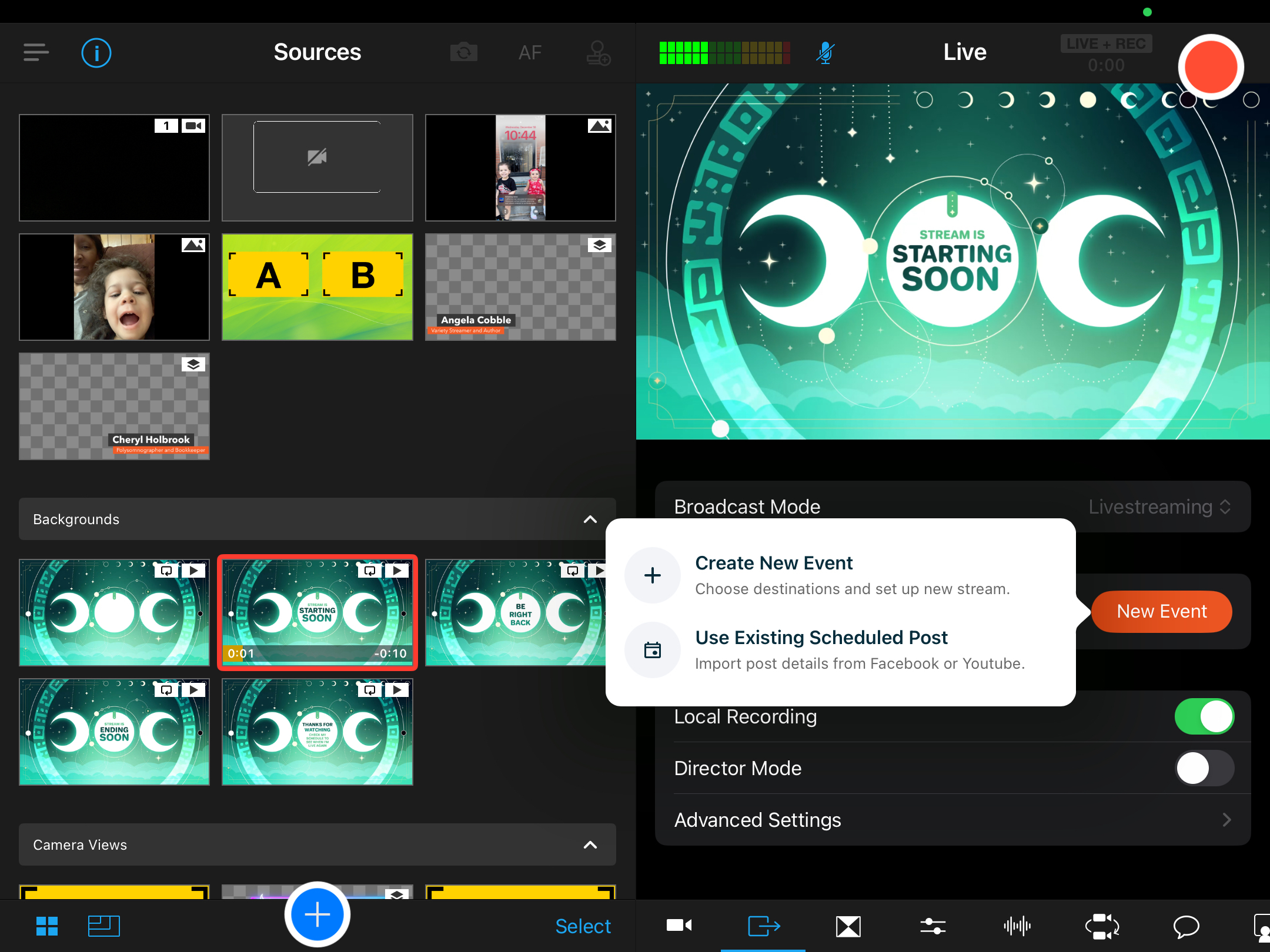Select the Be Right Back background
The image size is (1270, 952).
coord(517,613)
